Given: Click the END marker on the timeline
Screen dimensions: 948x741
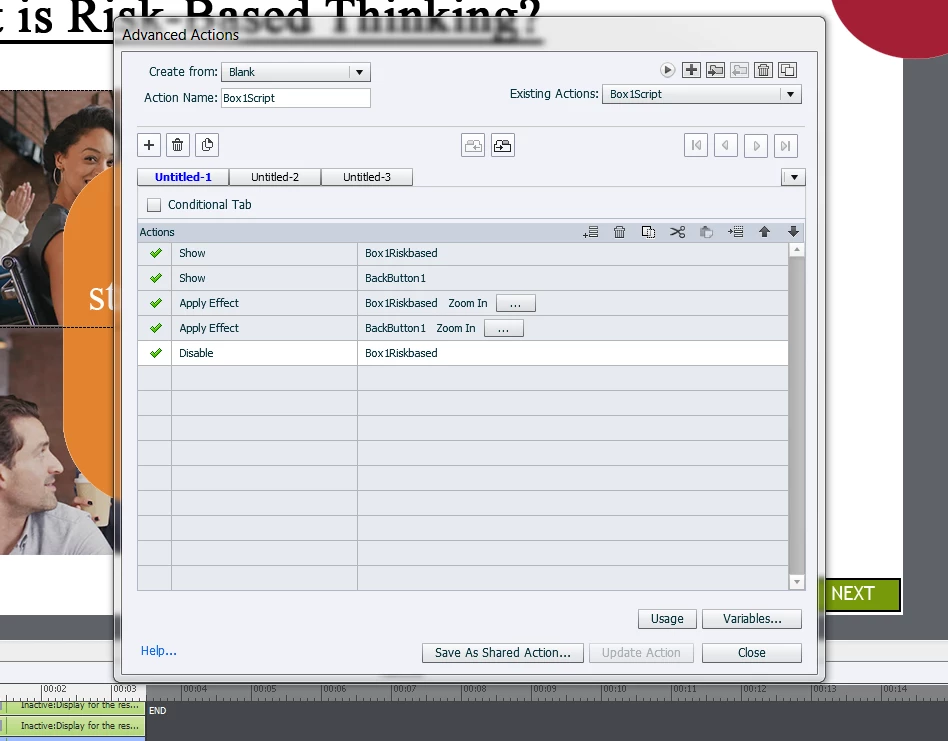Looking at the screenshot, I should click(x=157, y=711).
